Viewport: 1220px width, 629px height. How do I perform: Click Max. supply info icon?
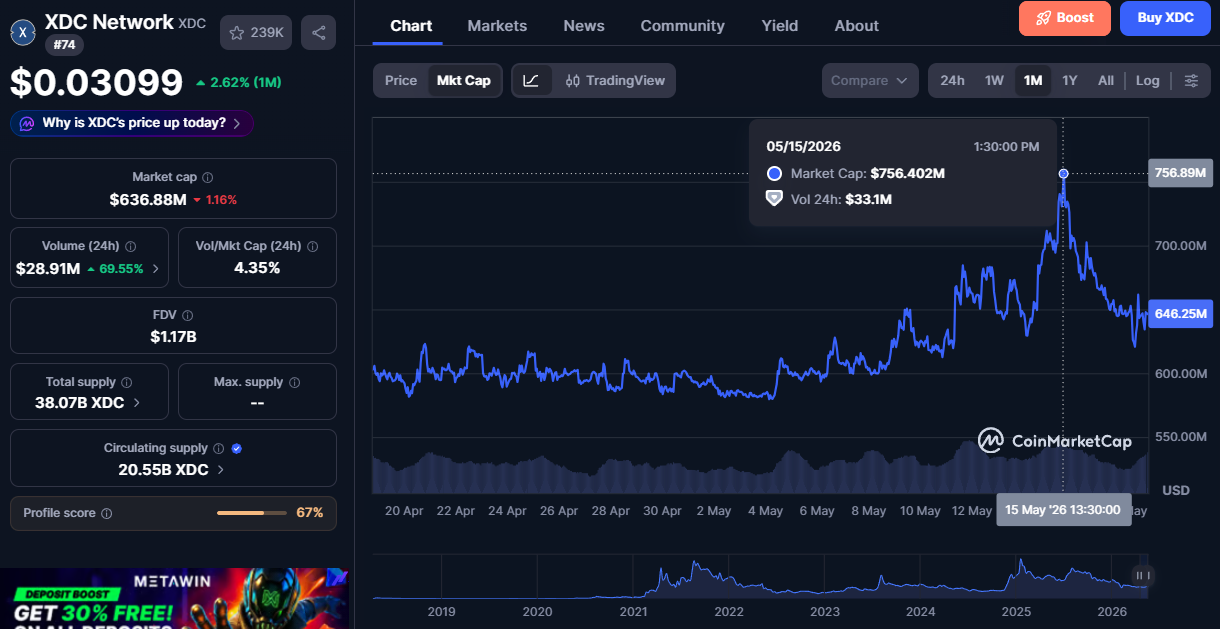point(294,382)
